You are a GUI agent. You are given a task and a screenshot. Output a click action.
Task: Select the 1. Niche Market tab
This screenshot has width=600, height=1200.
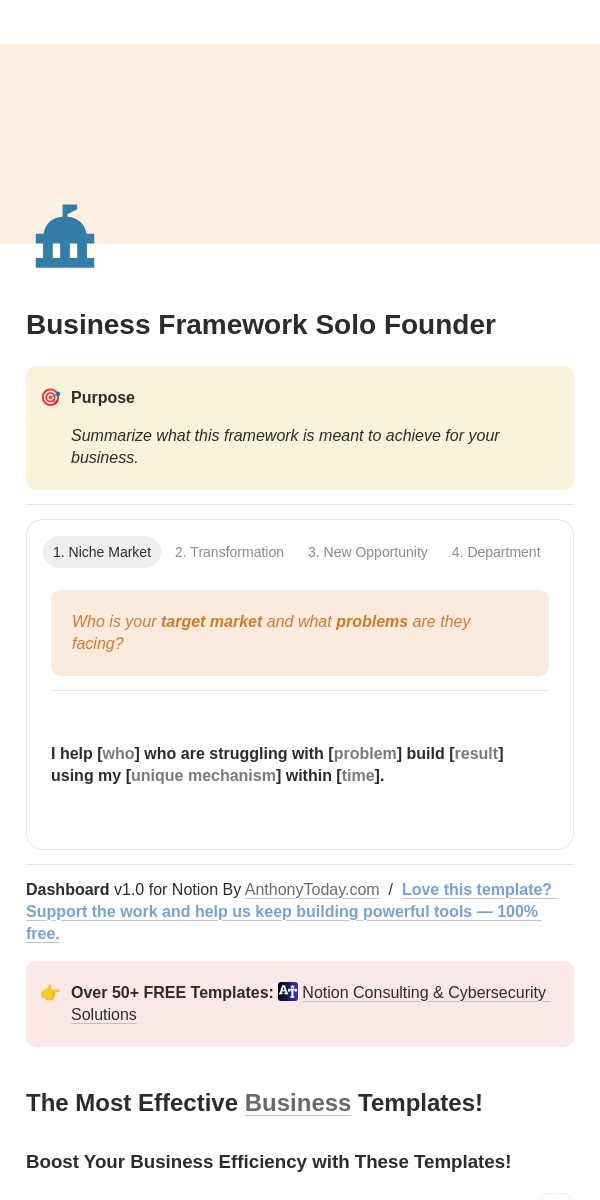(x=102, y=552)
